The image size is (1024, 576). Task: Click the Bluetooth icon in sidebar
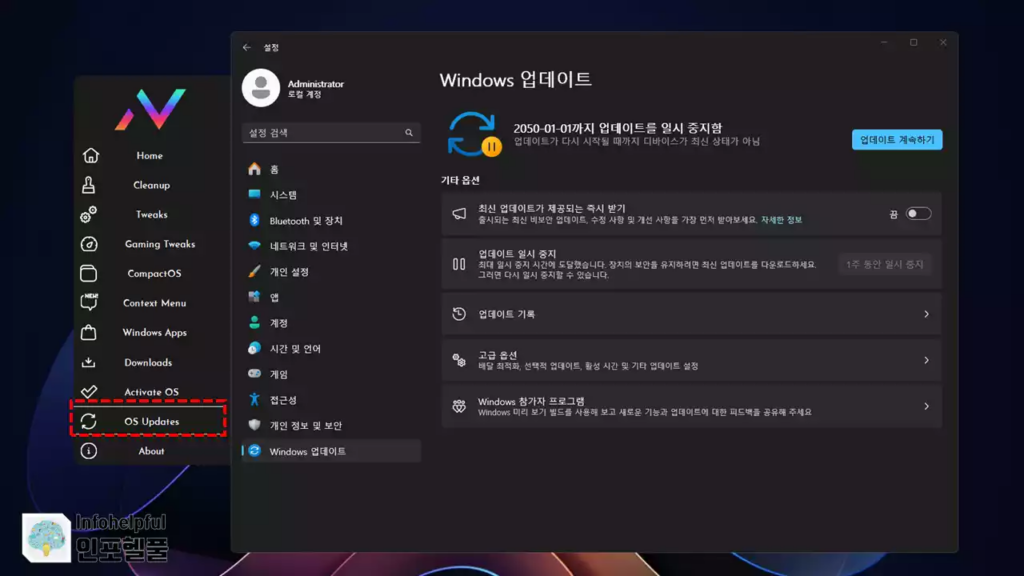point(255,220)
